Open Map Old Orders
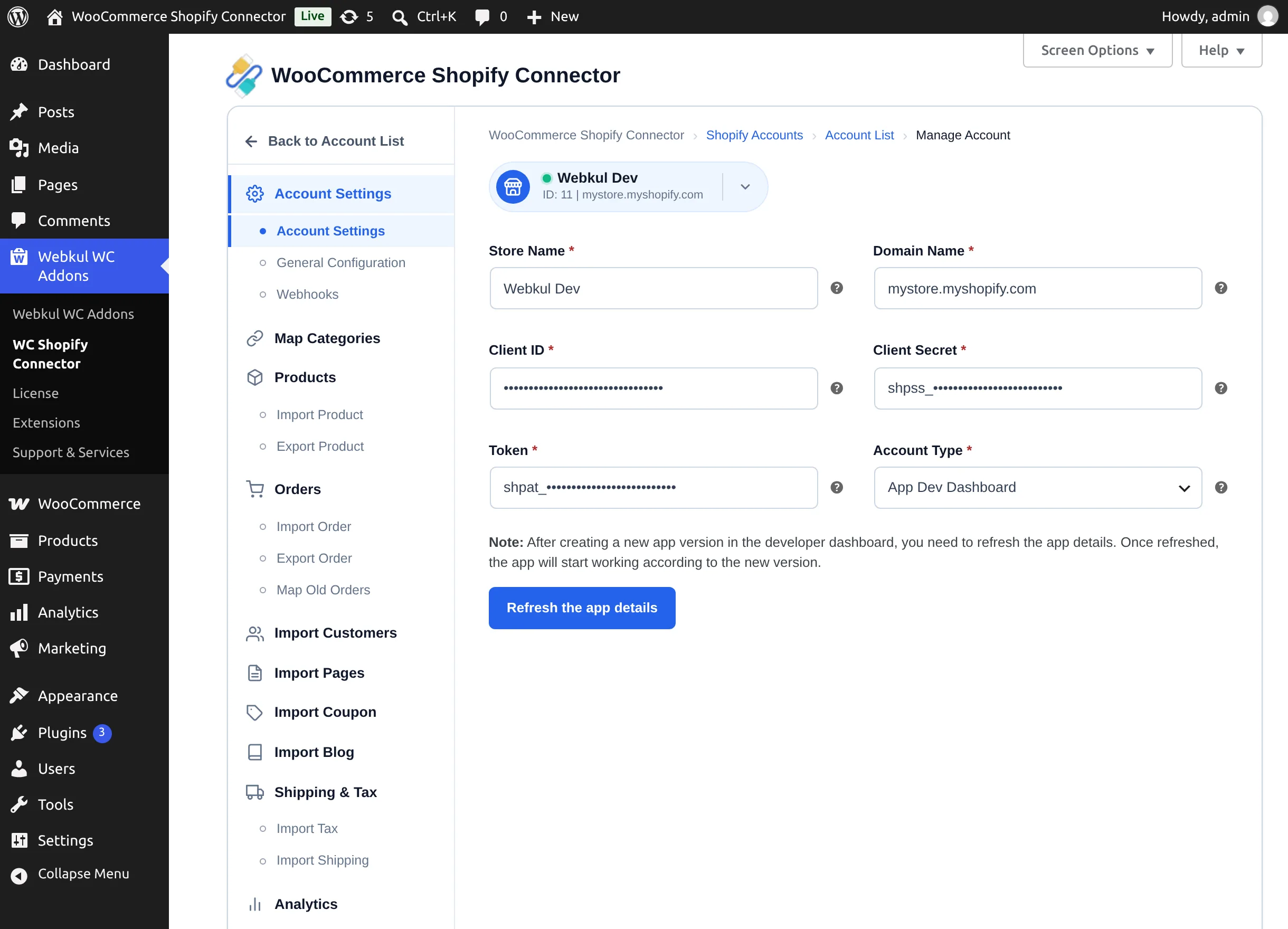The height and width of the screenshot is (929, 1288). coord(323,590)
